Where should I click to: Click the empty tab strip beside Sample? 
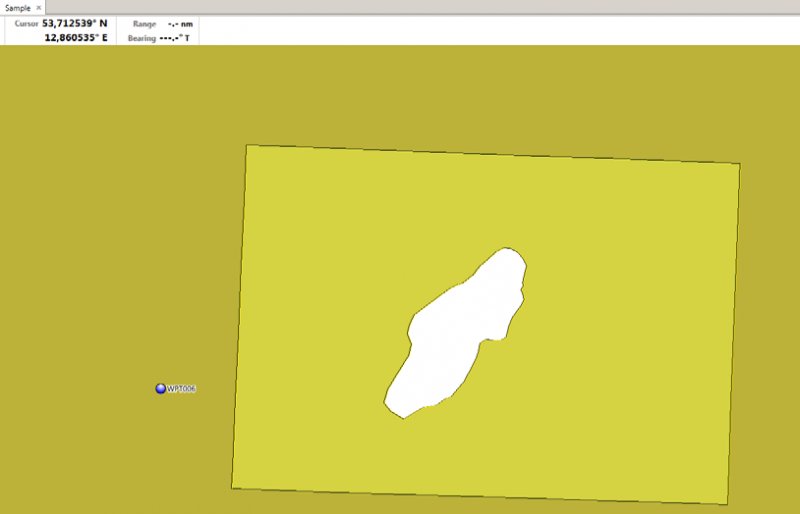coord(400,7)
